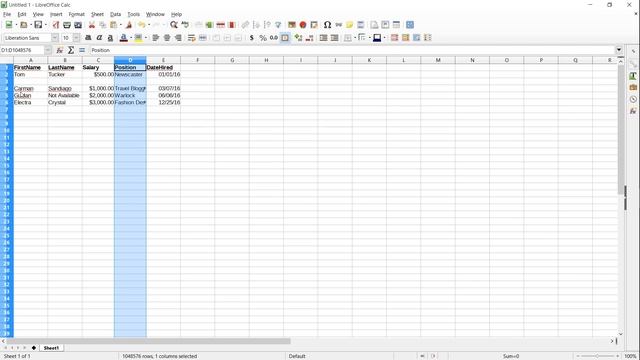The height and width of the screenshot is (360, 640).
Task: Run the Spelling check icon
Action: click(x=185, y=25)
